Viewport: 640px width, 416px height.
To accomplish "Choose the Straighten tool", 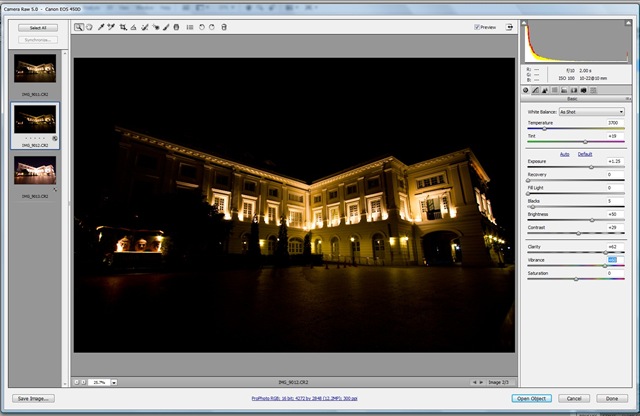I will tap(133, 27).
